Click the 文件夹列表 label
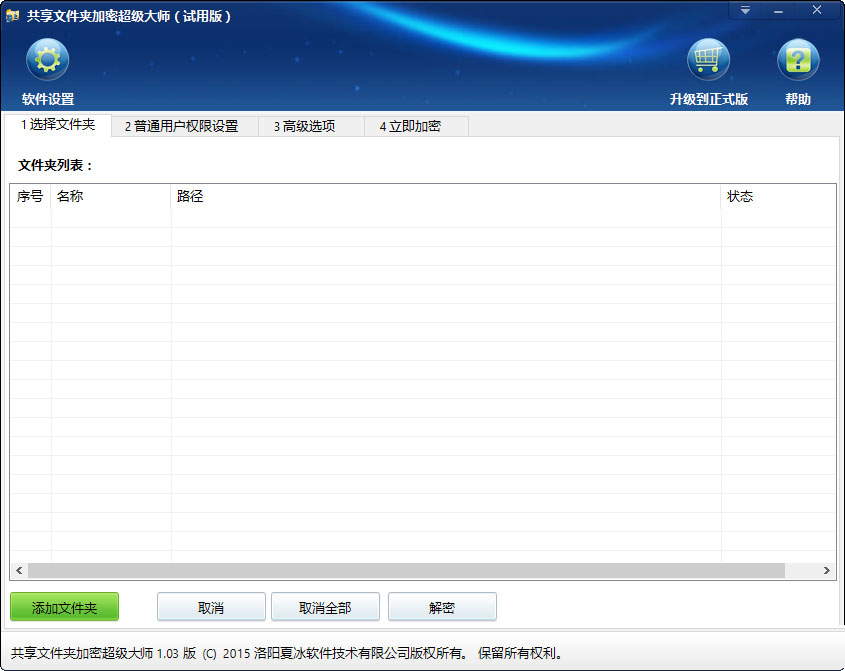The image size is (845, 671). click(x=55, y=165)
